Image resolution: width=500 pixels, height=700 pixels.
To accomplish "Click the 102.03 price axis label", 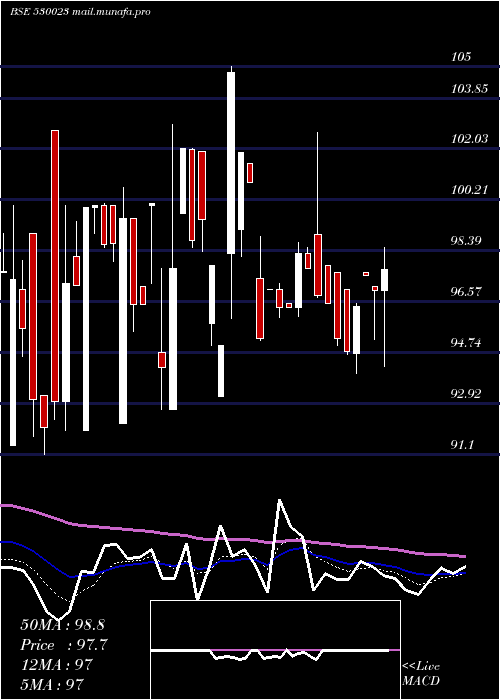I will point(469,139).
